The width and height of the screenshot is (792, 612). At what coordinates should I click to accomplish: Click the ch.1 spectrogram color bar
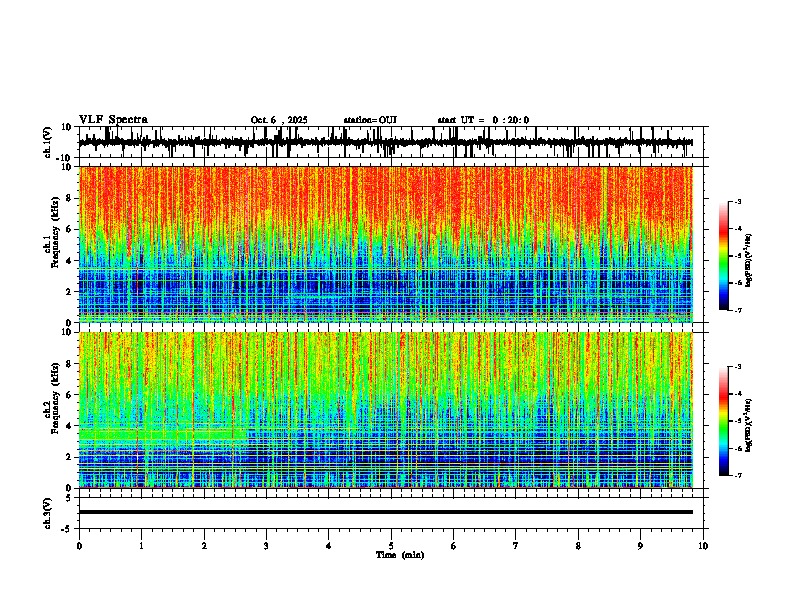click(x=723, y=256)
